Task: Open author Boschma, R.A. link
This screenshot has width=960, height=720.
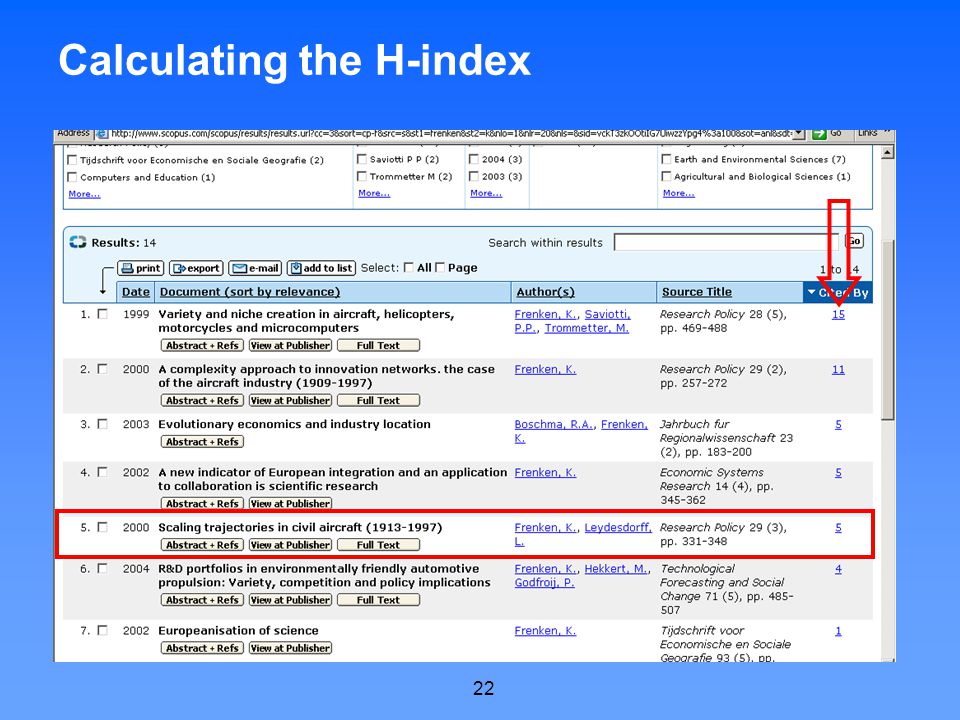Action: tap(553, 424)
